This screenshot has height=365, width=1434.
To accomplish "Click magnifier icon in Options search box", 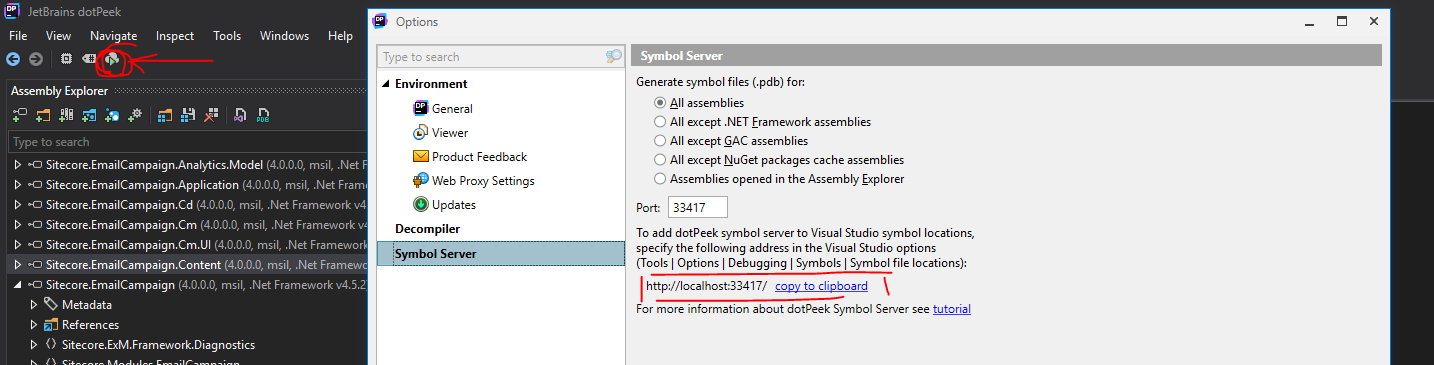I will (613, 57).
